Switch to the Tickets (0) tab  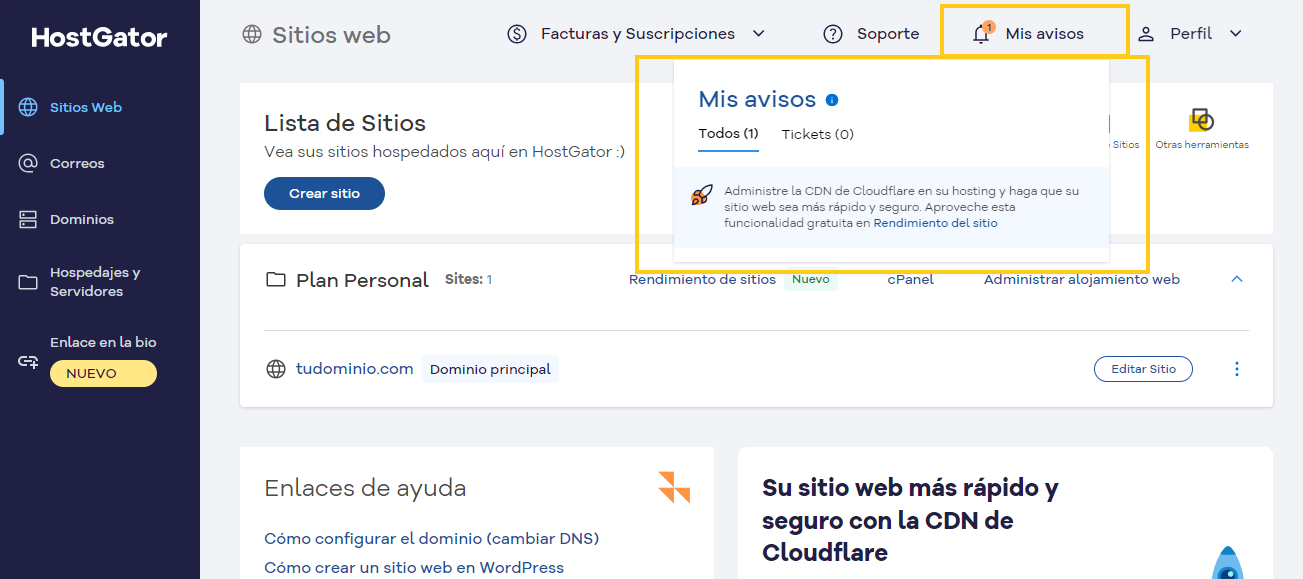coord(818,134)
